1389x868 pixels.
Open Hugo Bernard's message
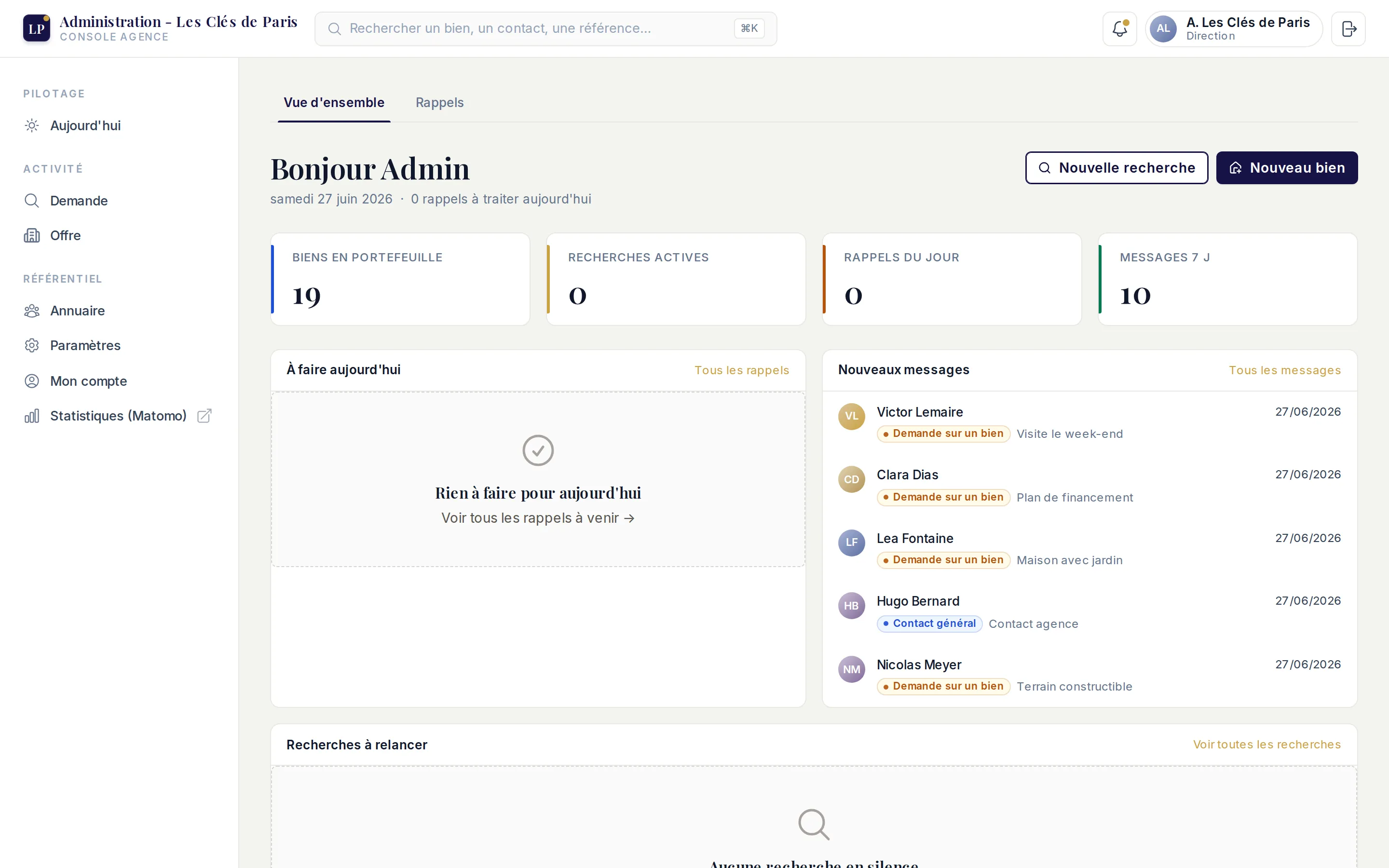point(1089,612)
